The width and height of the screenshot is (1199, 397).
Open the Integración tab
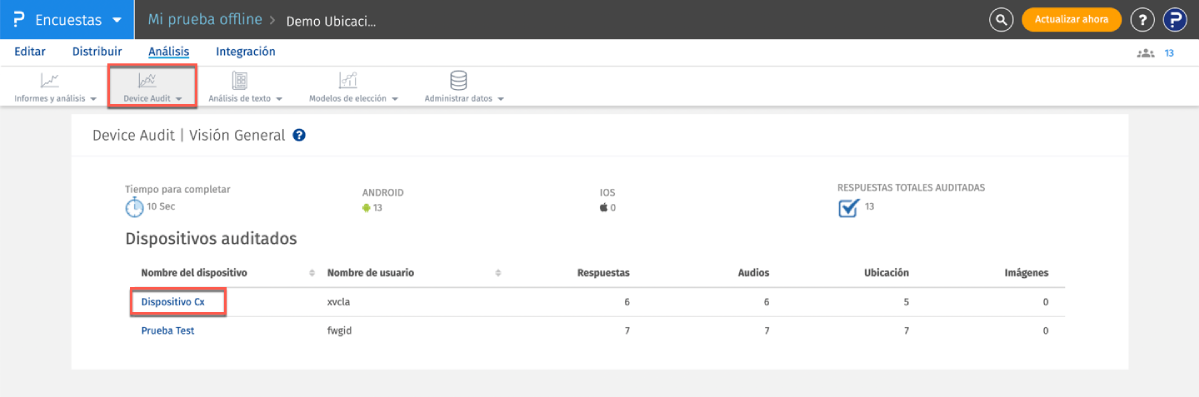coord(245,52)
